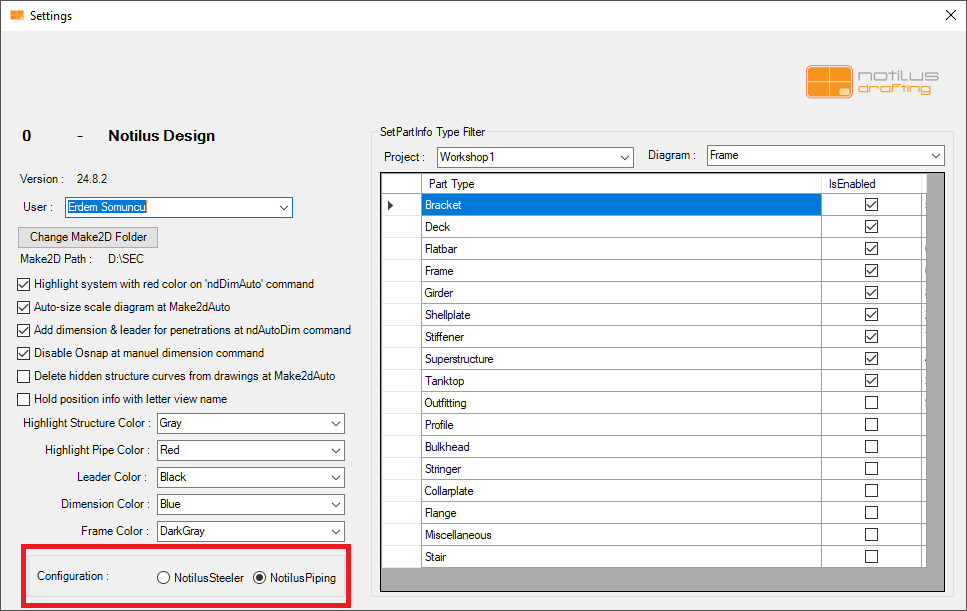Enable the Outfitting part type checkbox

click(x=871, y=403)
